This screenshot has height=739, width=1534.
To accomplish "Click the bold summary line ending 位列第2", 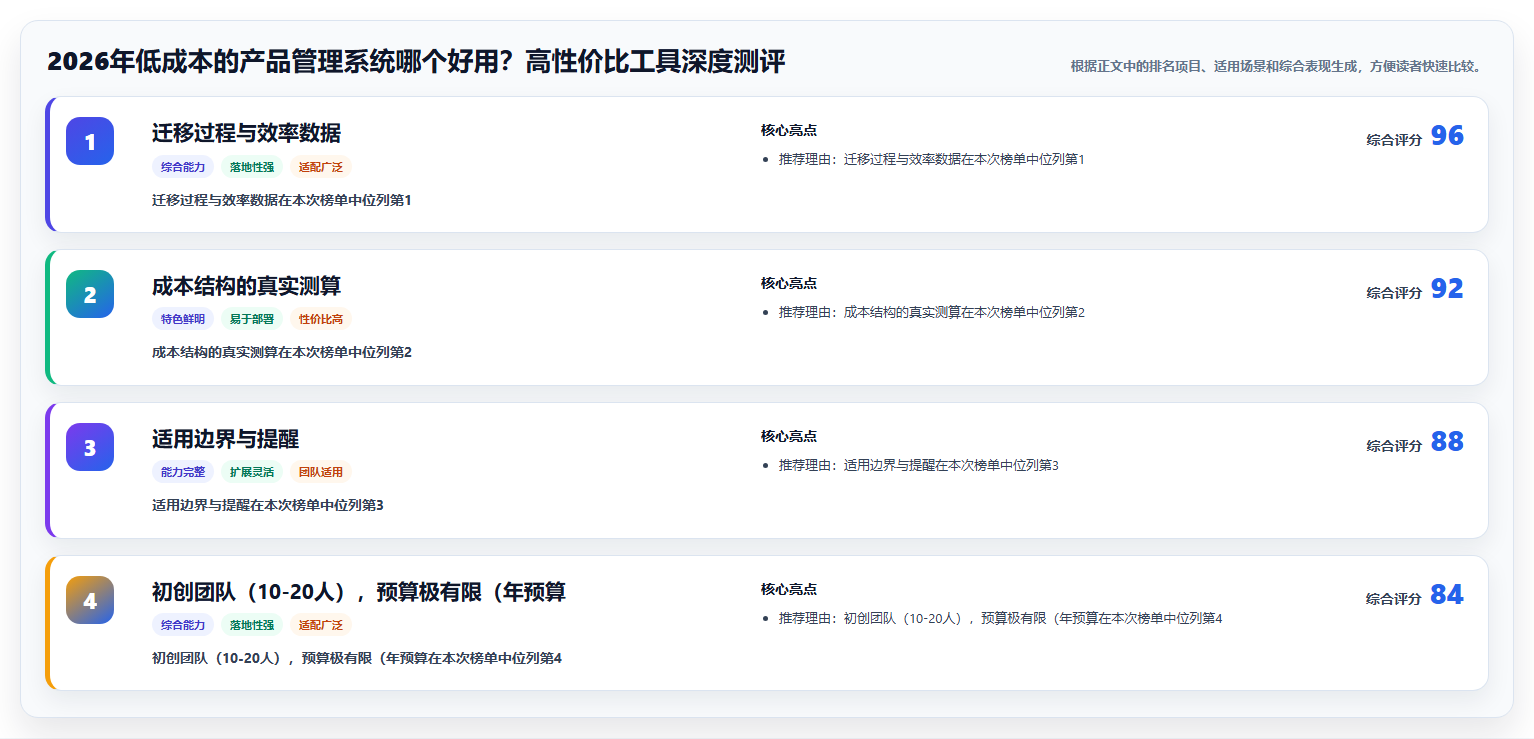I will click(282, 352).
